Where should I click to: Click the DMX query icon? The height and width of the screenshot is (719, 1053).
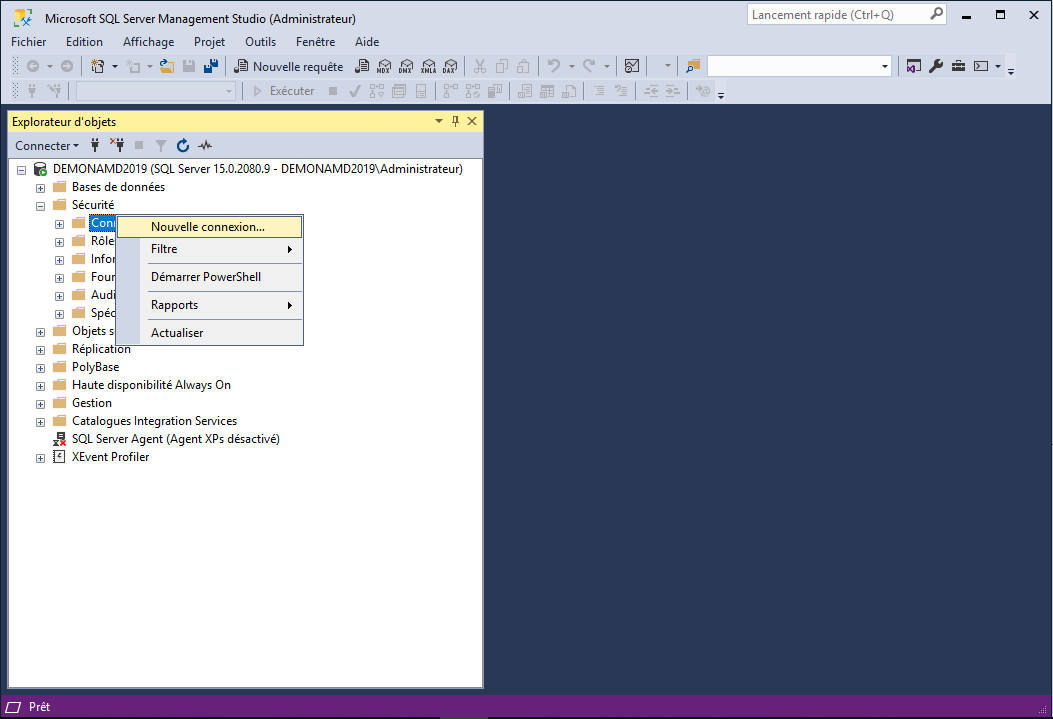(406, 67)
